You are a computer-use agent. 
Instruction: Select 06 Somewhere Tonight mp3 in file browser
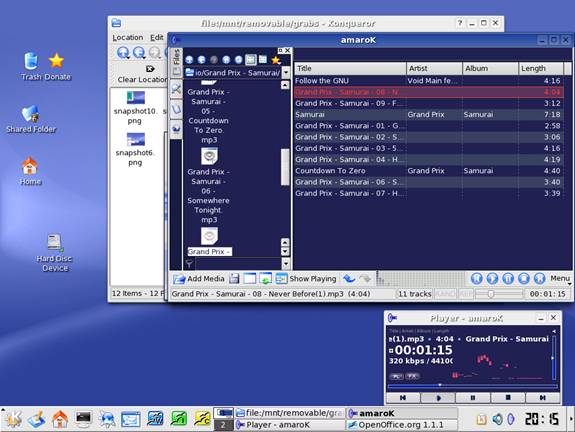[x=208, y=186]
